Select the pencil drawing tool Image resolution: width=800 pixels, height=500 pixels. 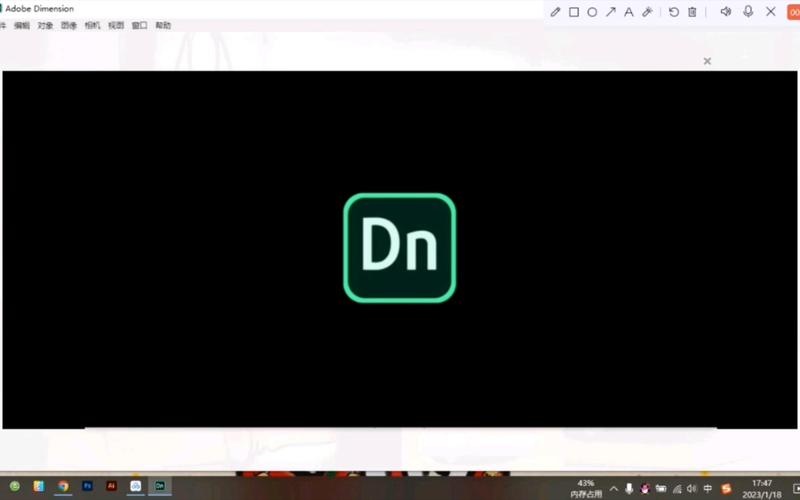pyautogui.click(x=555, y=12)
